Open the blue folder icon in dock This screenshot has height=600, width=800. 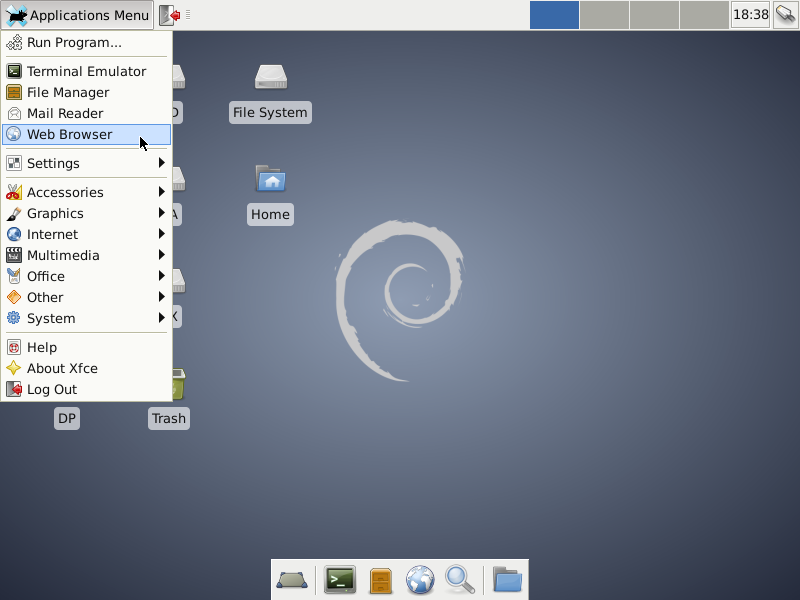[x=507, y=579]
